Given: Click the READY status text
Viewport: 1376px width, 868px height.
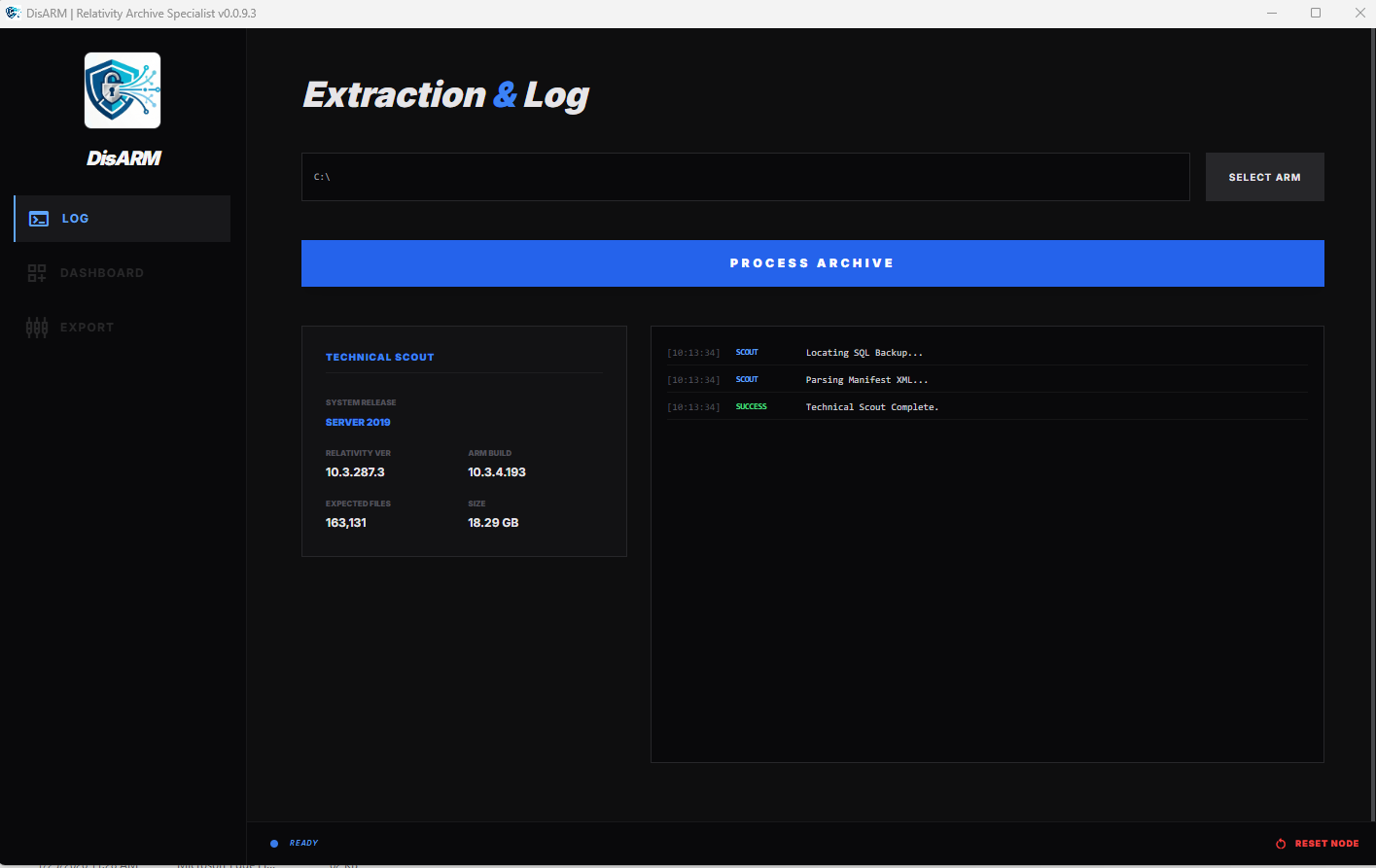Looking at the screenshot, I should pyautogui.click(x=303, y=844).
